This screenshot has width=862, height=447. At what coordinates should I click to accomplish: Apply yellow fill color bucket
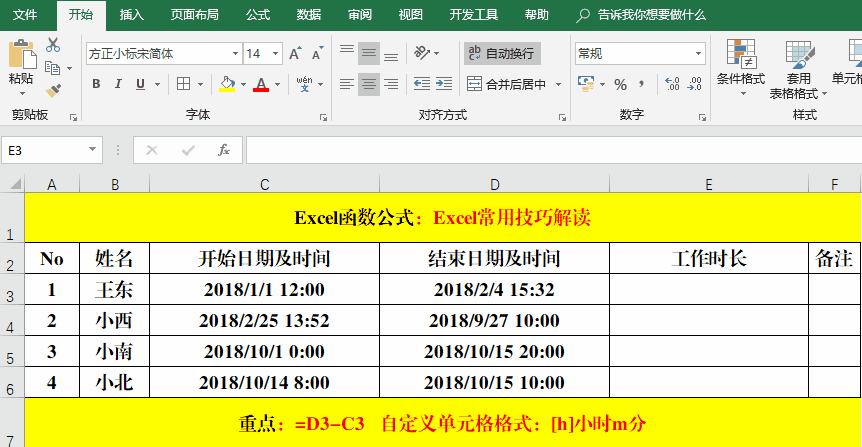tap(227, 84)
